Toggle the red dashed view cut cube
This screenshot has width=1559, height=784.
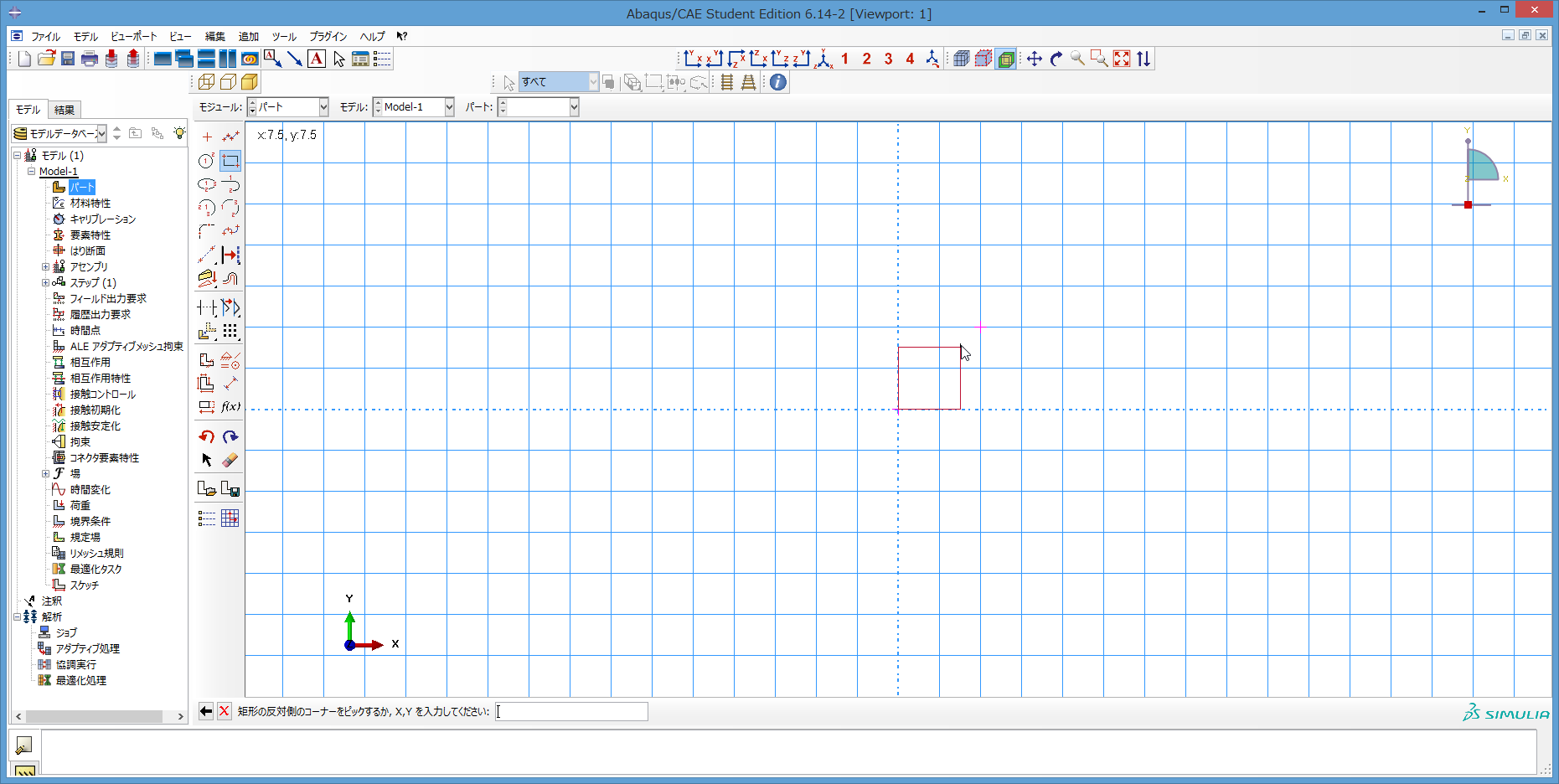[984, 59]
